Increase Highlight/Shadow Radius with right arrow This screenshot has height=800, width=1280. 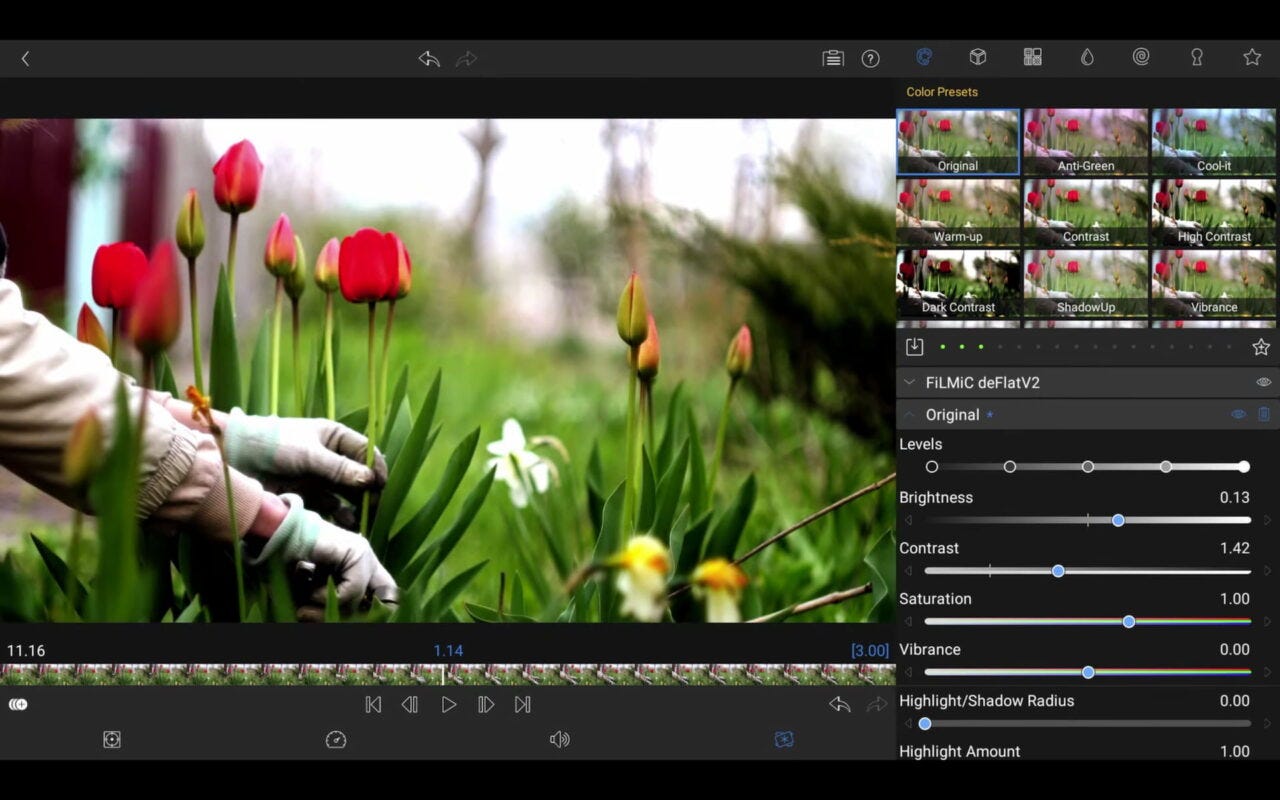coord(1267,723)
